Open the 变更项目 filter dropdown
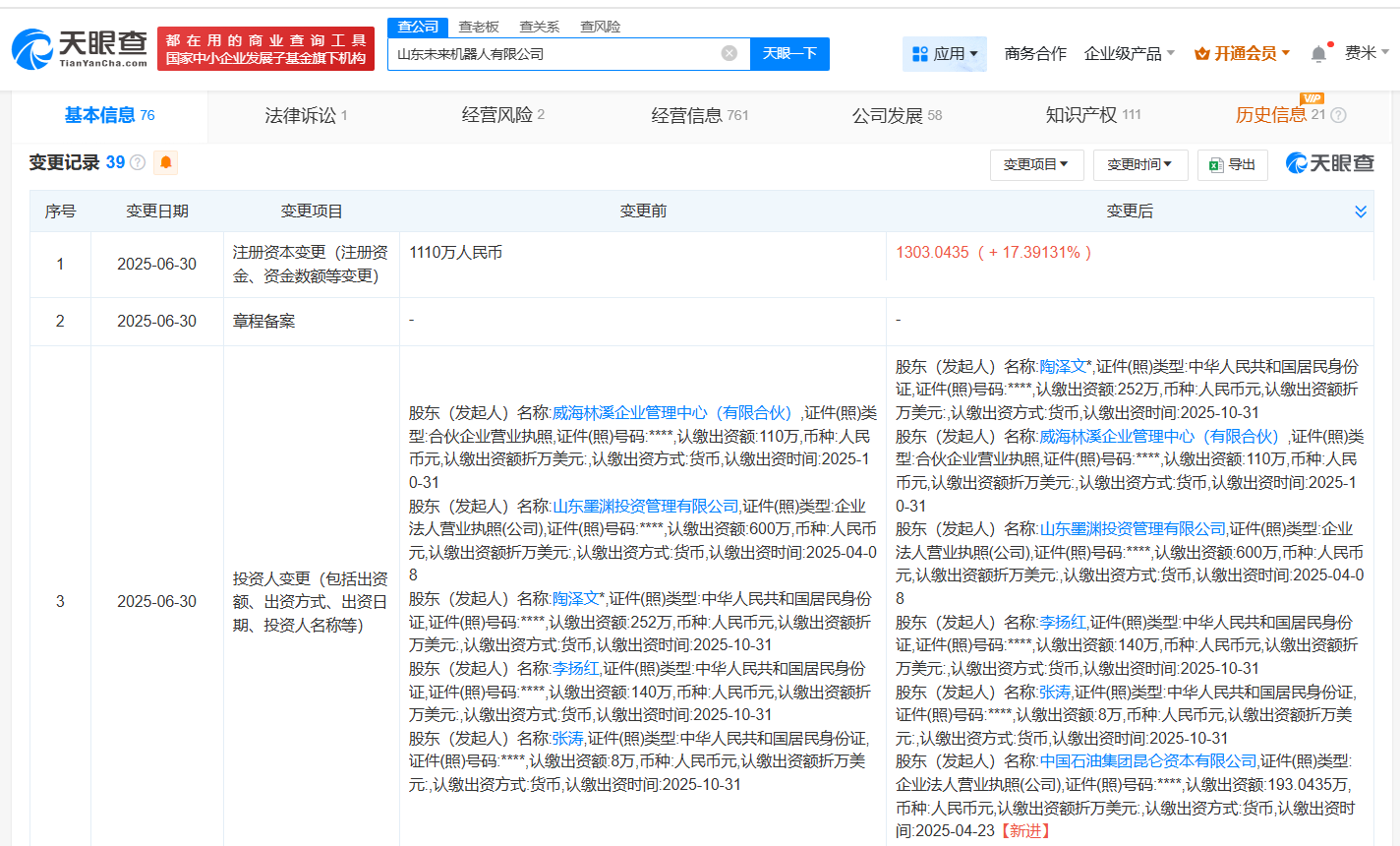The height and width of the screenshot is (846, 1400). pyautogui.click(x=1036, y=164)
